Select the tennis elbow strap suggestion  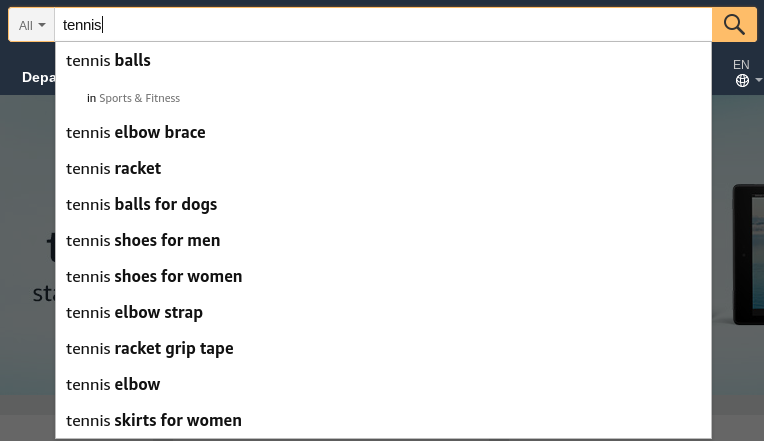383,313
